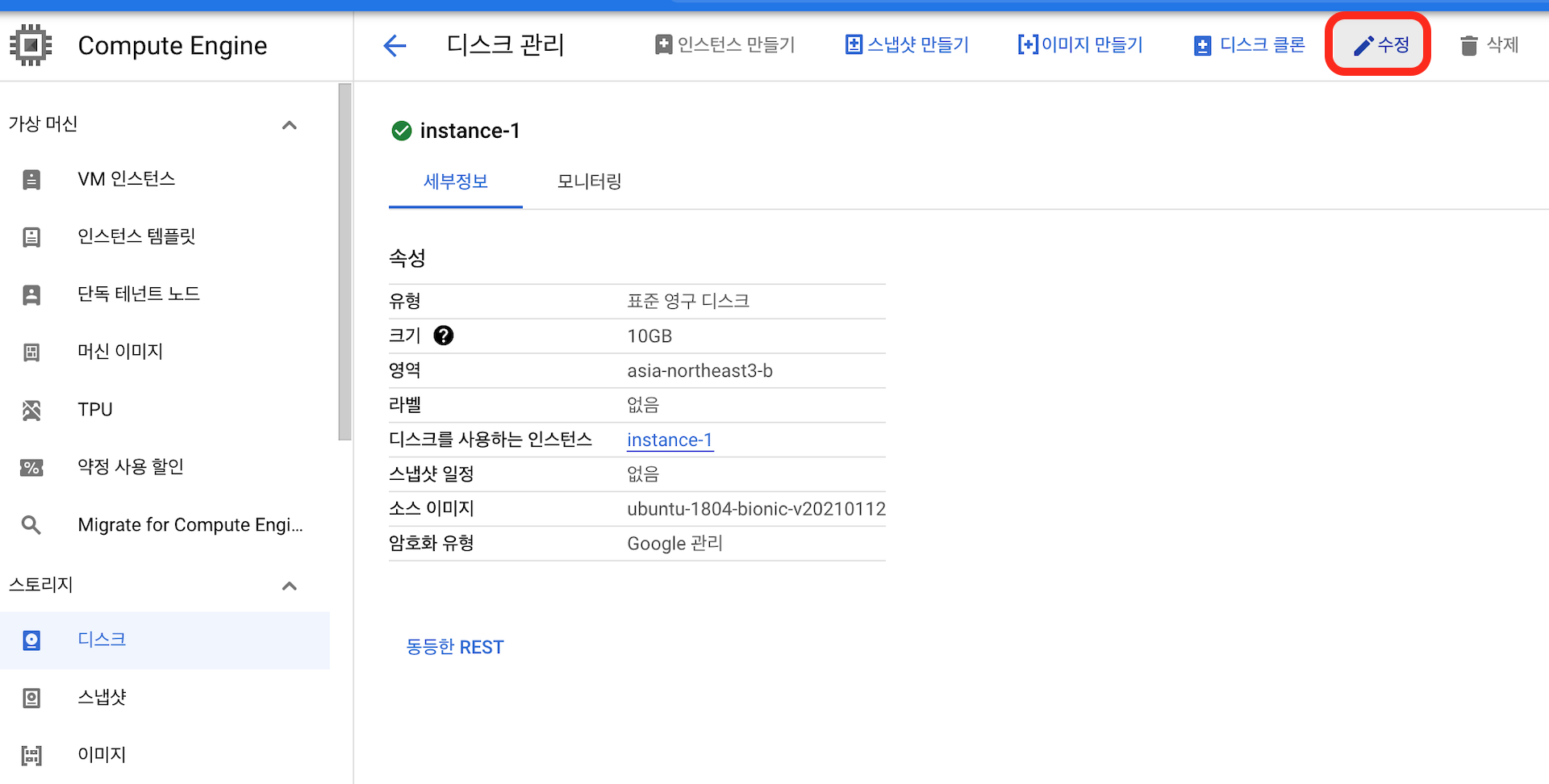Click the 인스턴스 템플릿 sidebar icon
The image size is (1549, 784).
(x=31, y=237)
